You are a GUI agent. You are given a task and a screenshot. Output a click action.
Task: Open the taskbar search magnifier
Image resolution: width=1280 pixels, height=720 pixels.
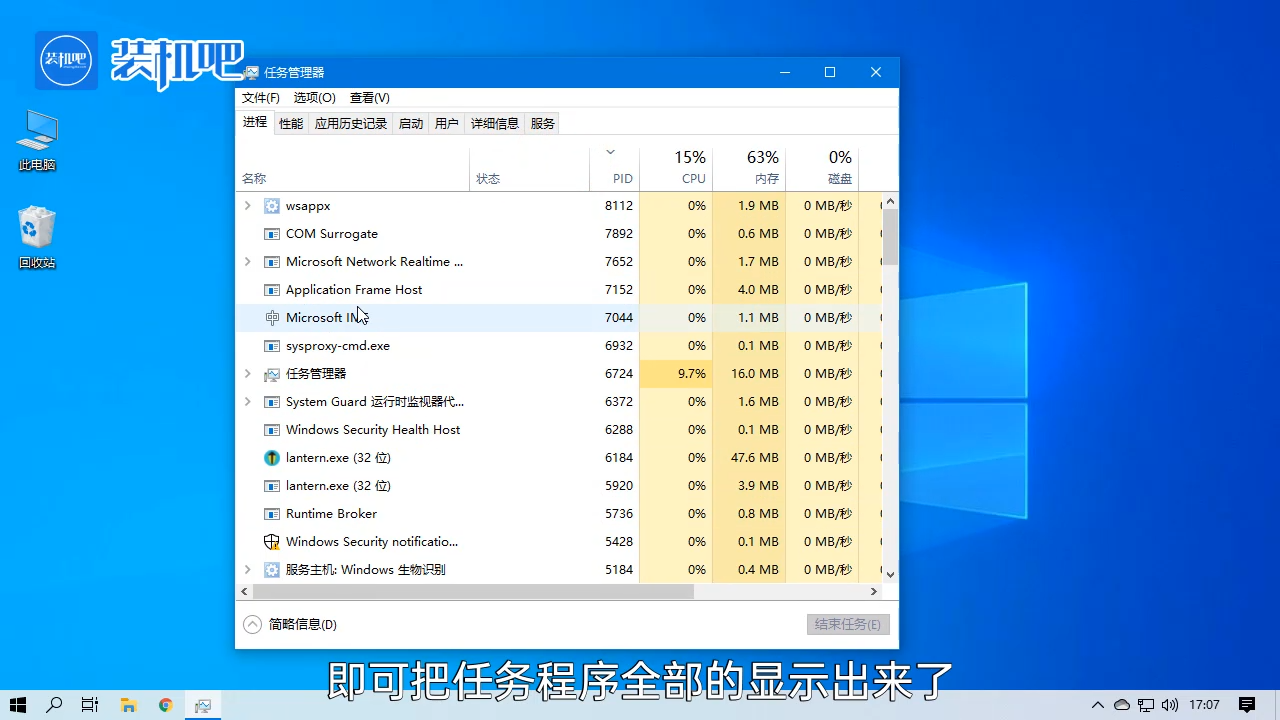[x=55, y=705]
